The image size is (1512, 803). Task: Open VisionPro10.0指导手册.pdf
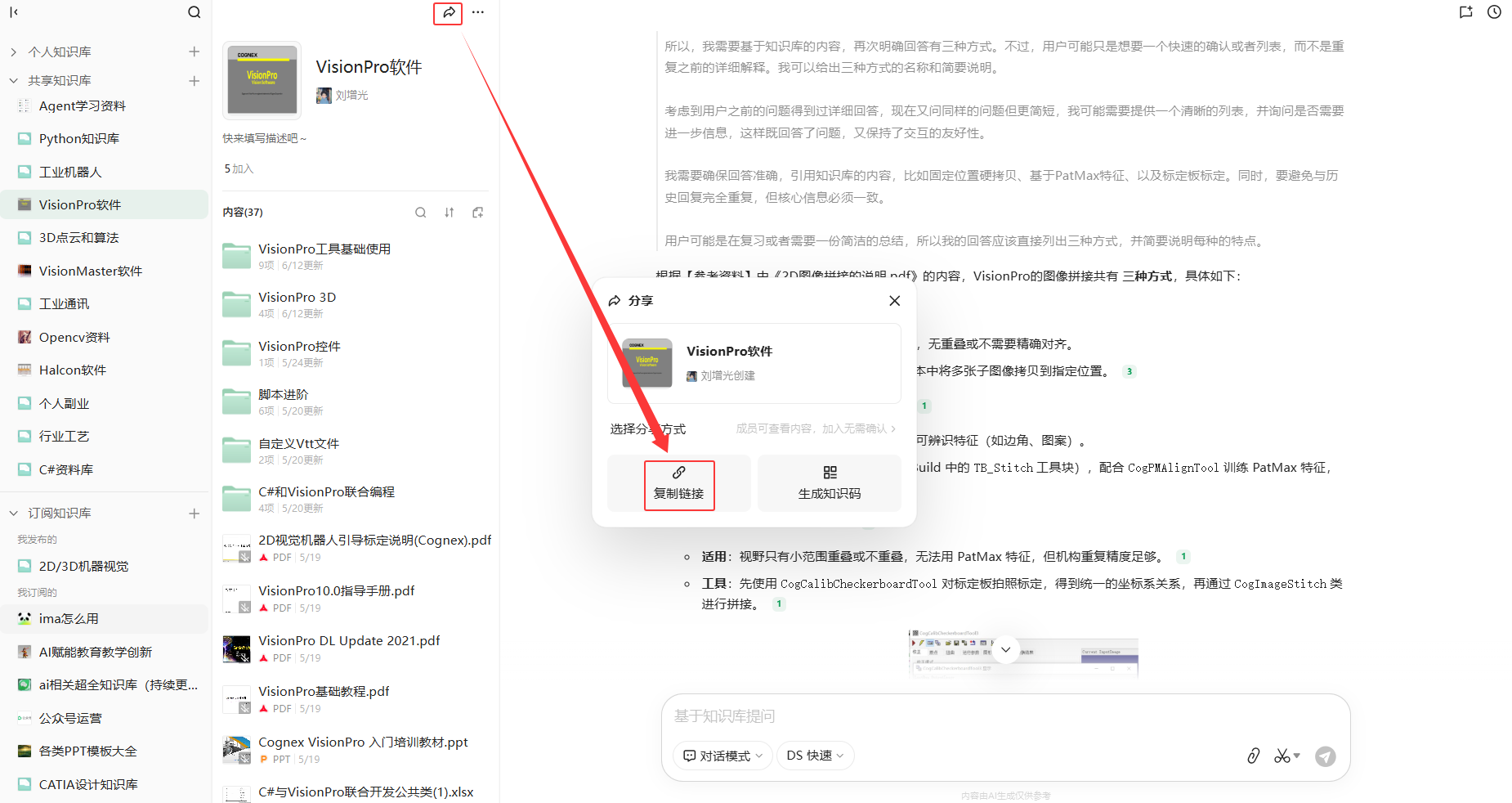356,599
